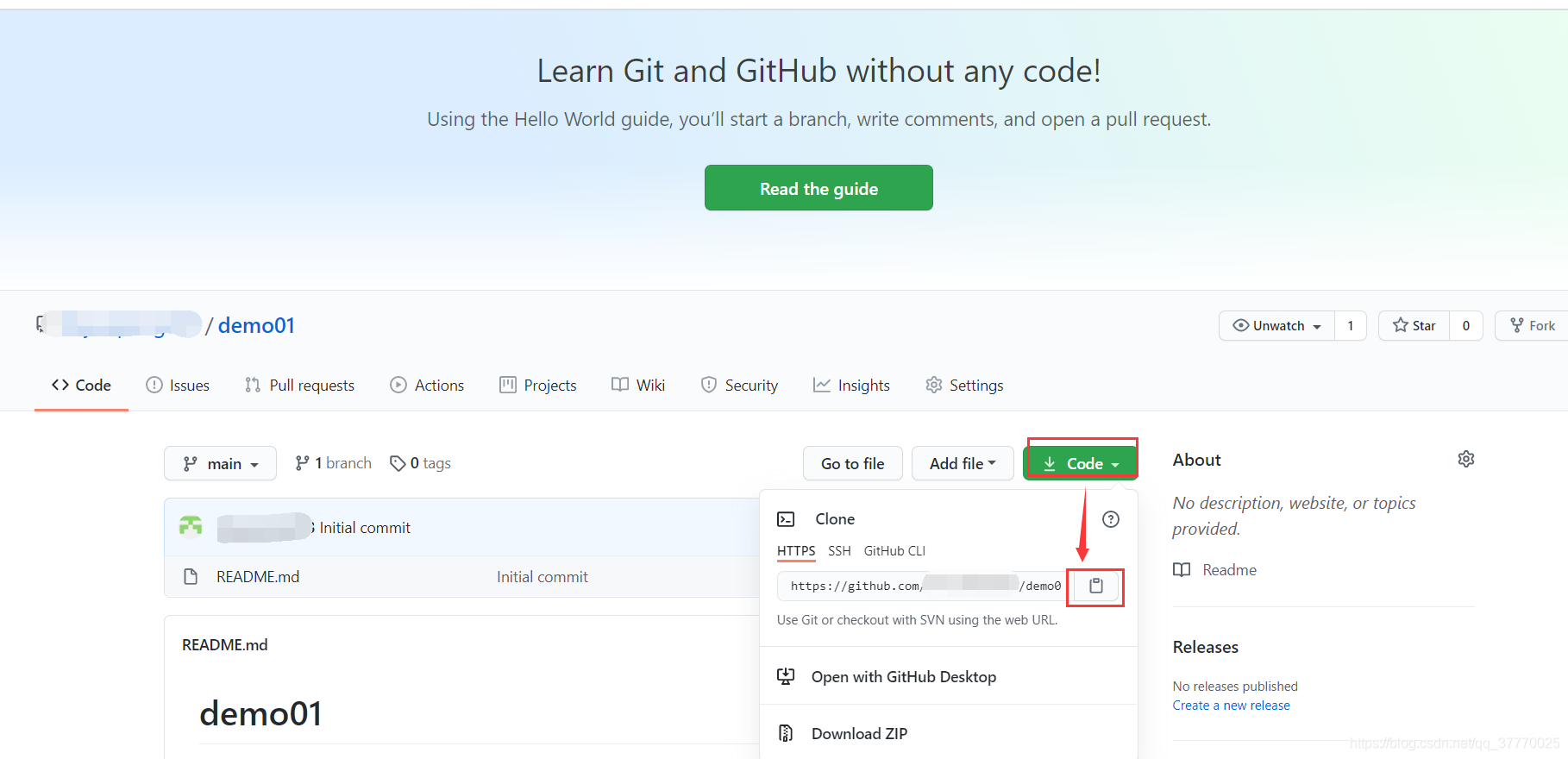1568x759 pixels.
Task: Switch to the Code tab
Action: (81, 385)
